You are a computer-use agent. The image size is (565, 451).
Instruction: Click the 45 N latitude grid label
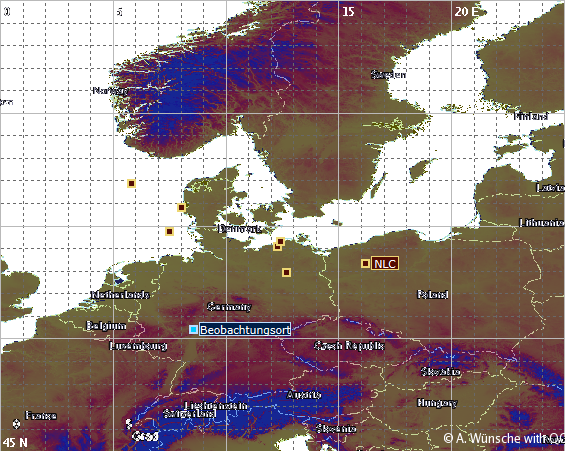tap(15, 442)
